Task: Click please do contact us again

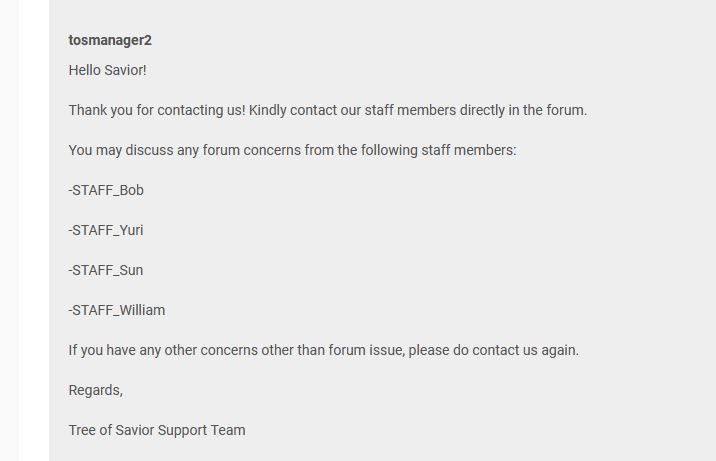Action: pos(494,351)
